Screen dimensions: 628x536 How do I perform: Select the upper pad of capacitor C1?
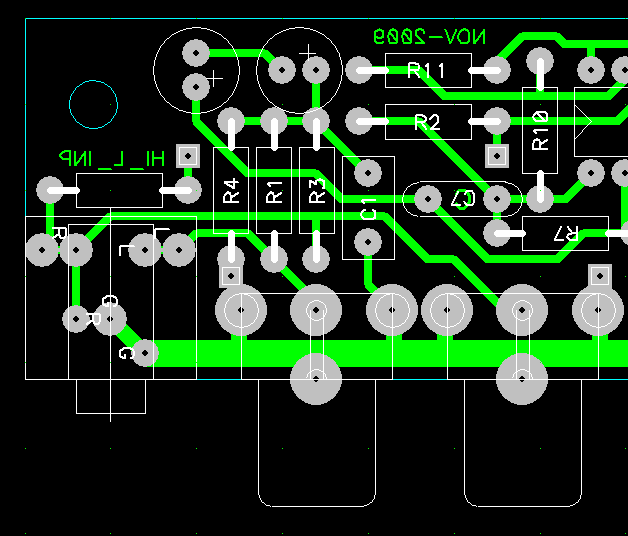point(368,173)
